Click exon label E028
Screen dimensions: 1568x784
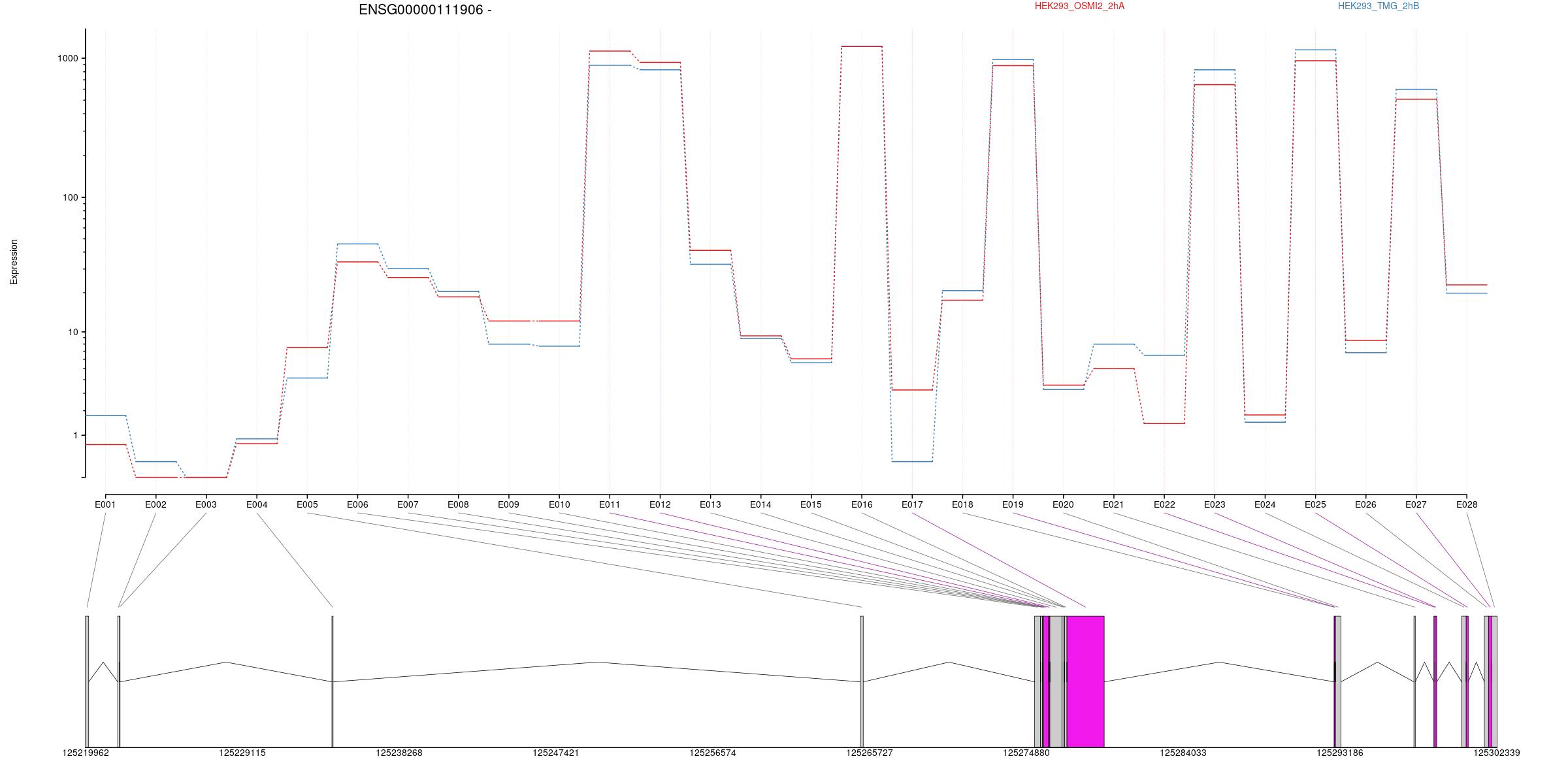point(1467,504)
